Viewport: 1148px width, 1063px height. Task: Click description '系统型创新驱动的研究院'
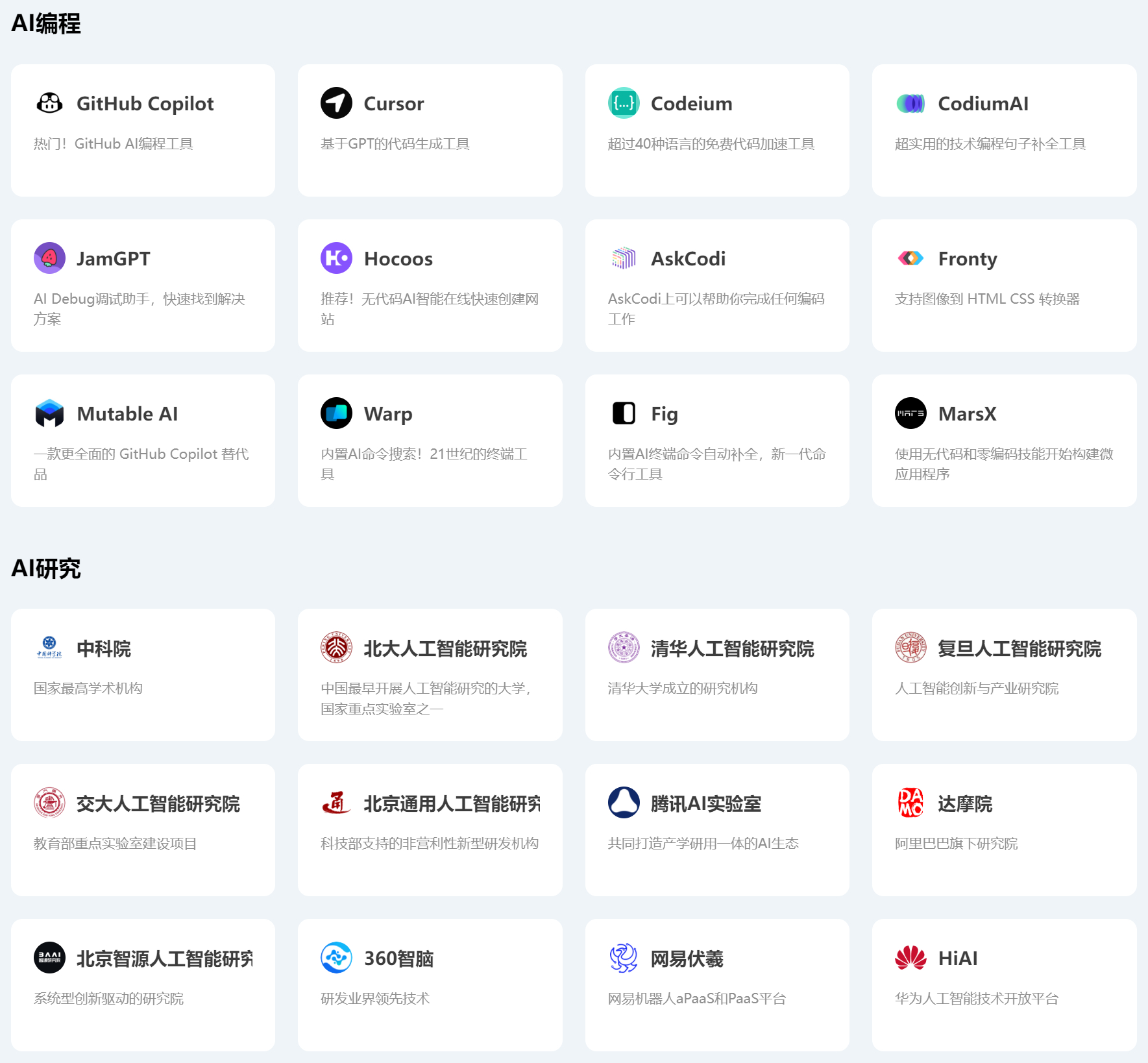coord(108,999)
